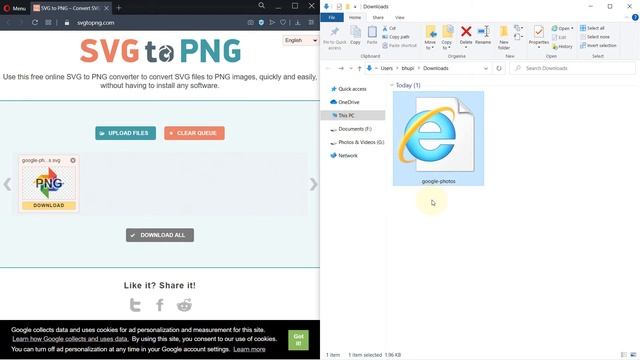Click the yellow DOWNLOAD button
The height and width of the screenshot is (360, 640).
(x=49, y=205)
